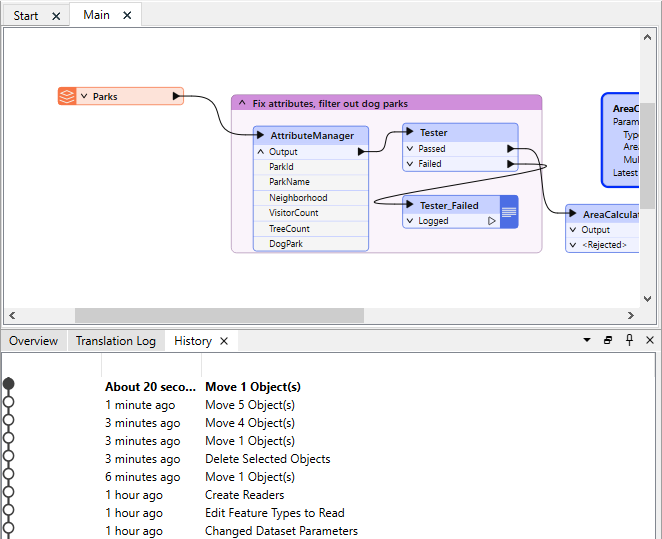The width and height of the screenshot is (662, 539).
Task: Click the canvas horizontal scrollbar thumb
Action: pos(218,316)
